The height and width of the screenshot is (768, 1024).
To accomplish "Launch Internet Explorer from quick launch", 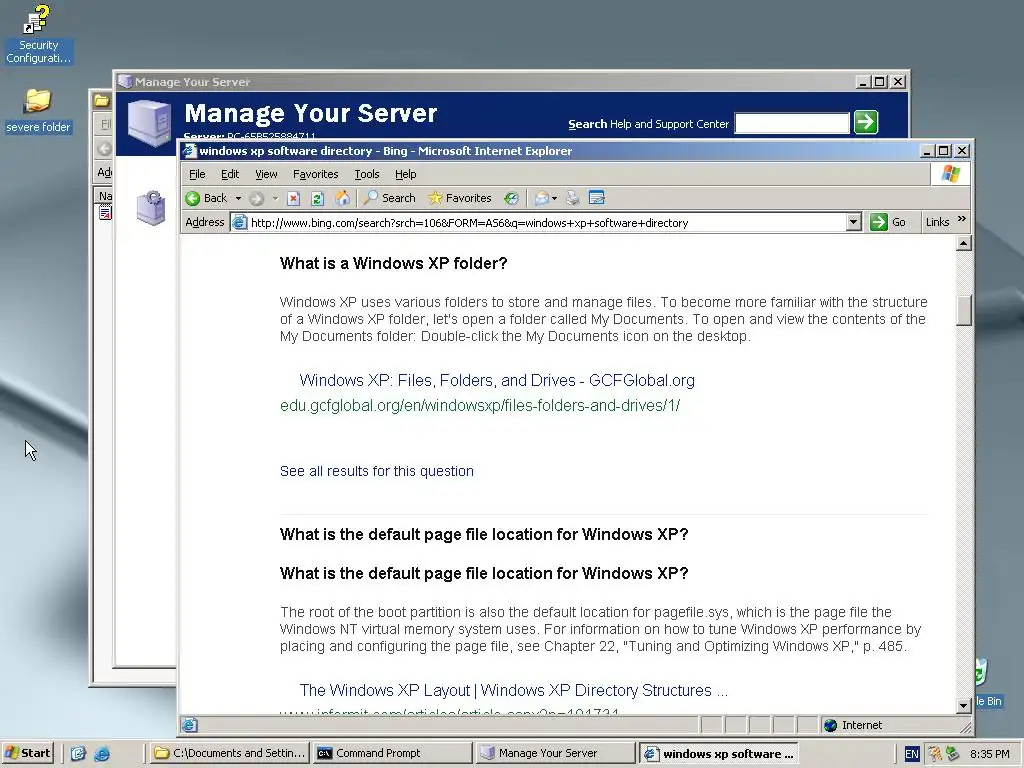I will coord(102,754).
